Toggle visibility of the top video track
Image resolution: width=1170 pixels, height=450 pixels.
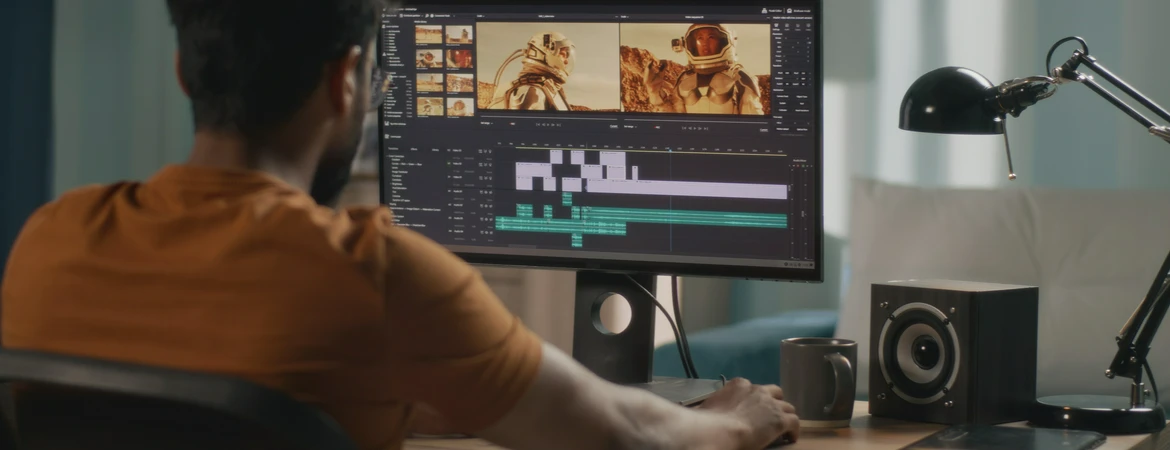(x=488, y=151)
